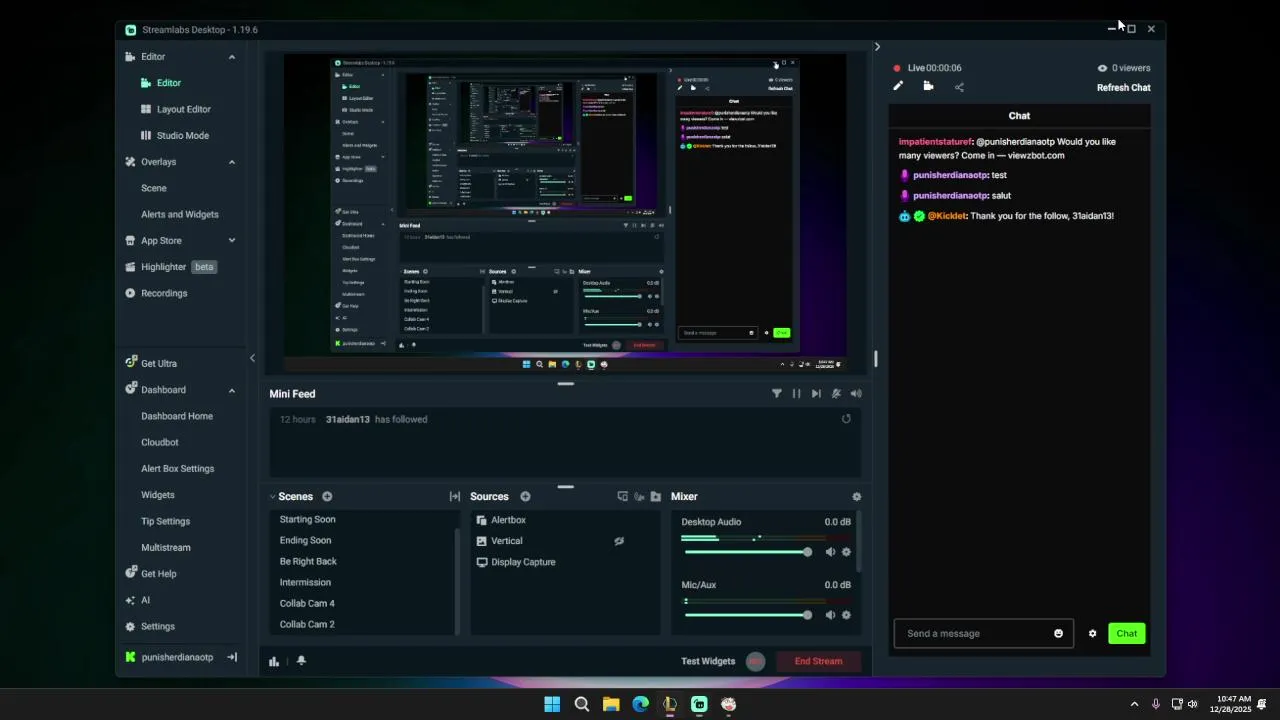Log out using arrow next to punisherdianaotp
This screenshot has width=1280, height=720.
(232, 657)
